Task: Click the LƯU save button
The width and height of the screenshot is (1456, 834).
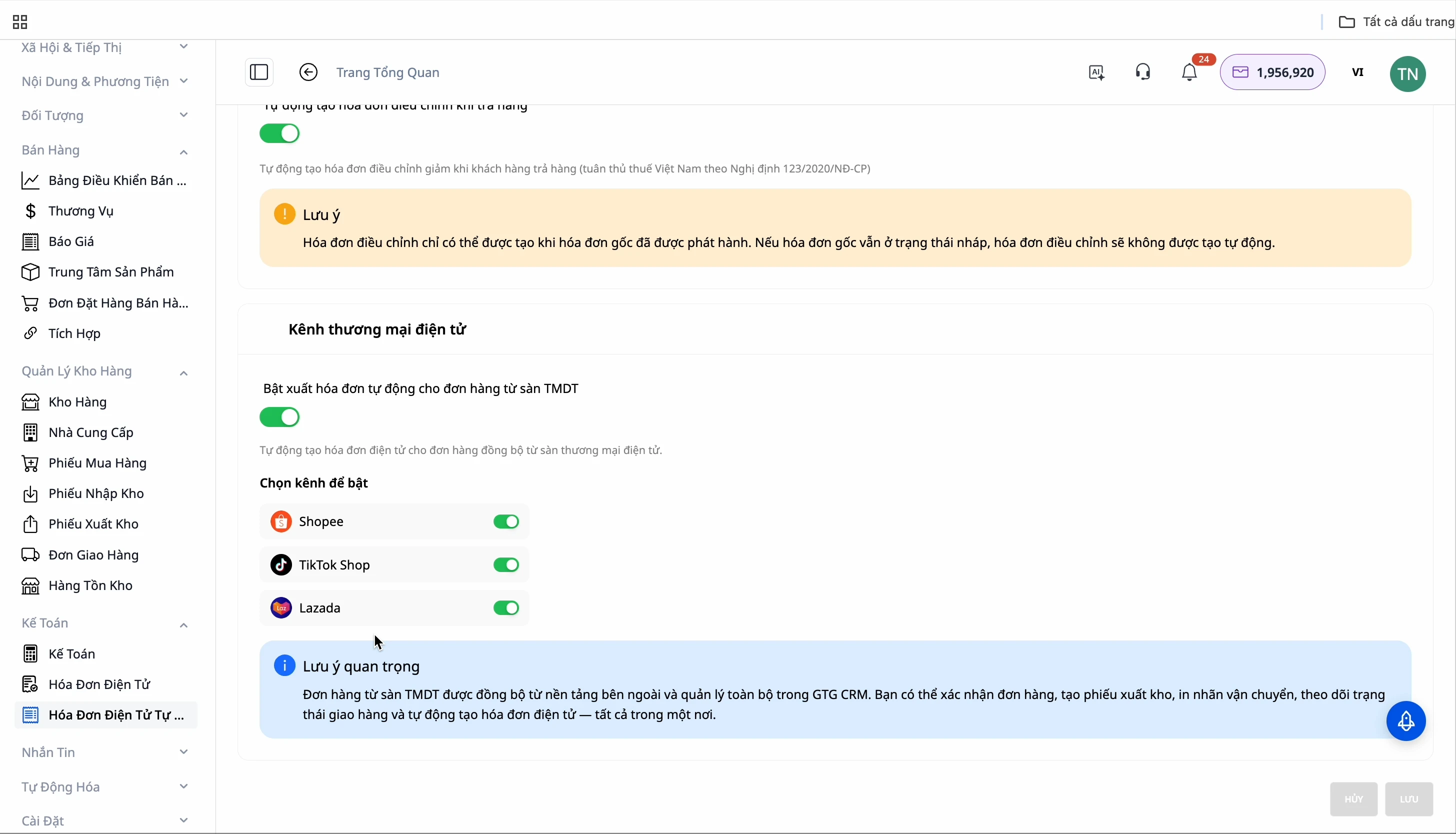Action: 1408,799
